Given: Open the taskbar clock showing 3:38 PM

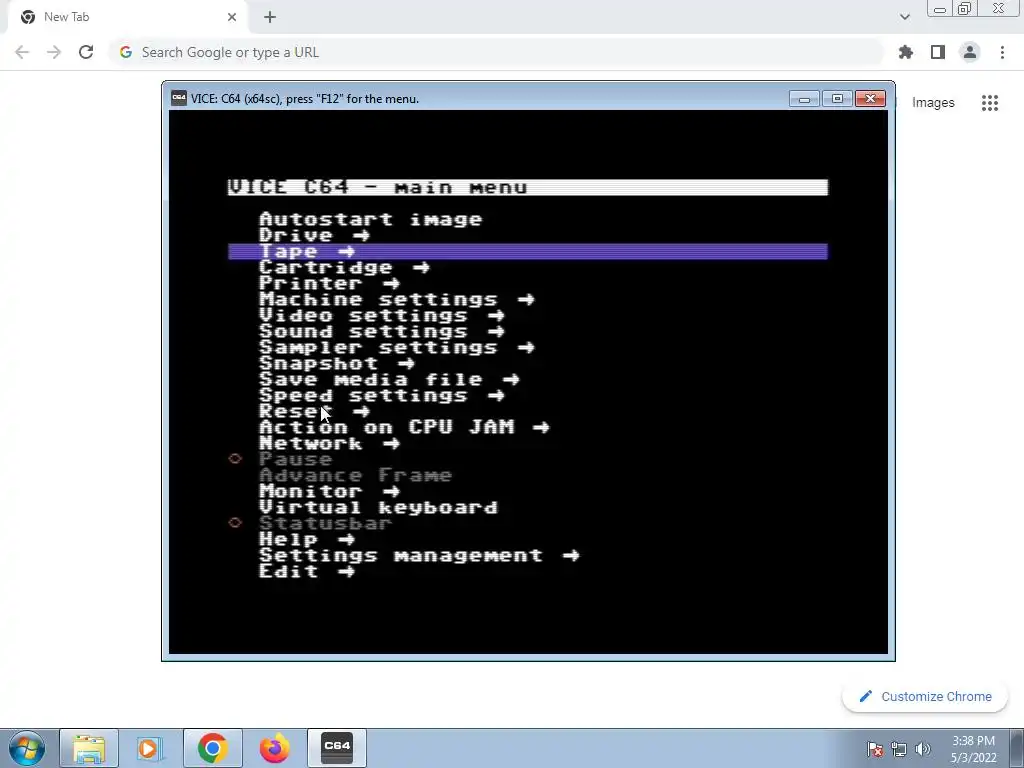Looking at the screenshot, I should (973, 749).
